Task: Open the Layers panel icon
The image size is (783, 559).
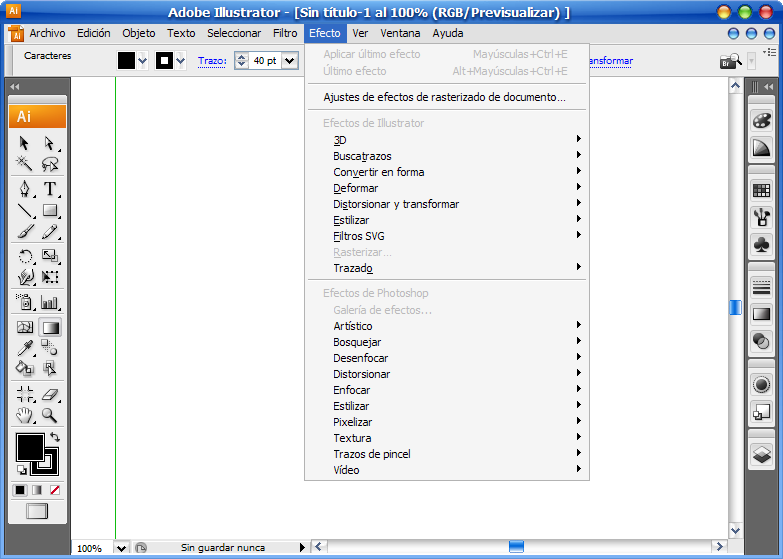Action: 761,454
